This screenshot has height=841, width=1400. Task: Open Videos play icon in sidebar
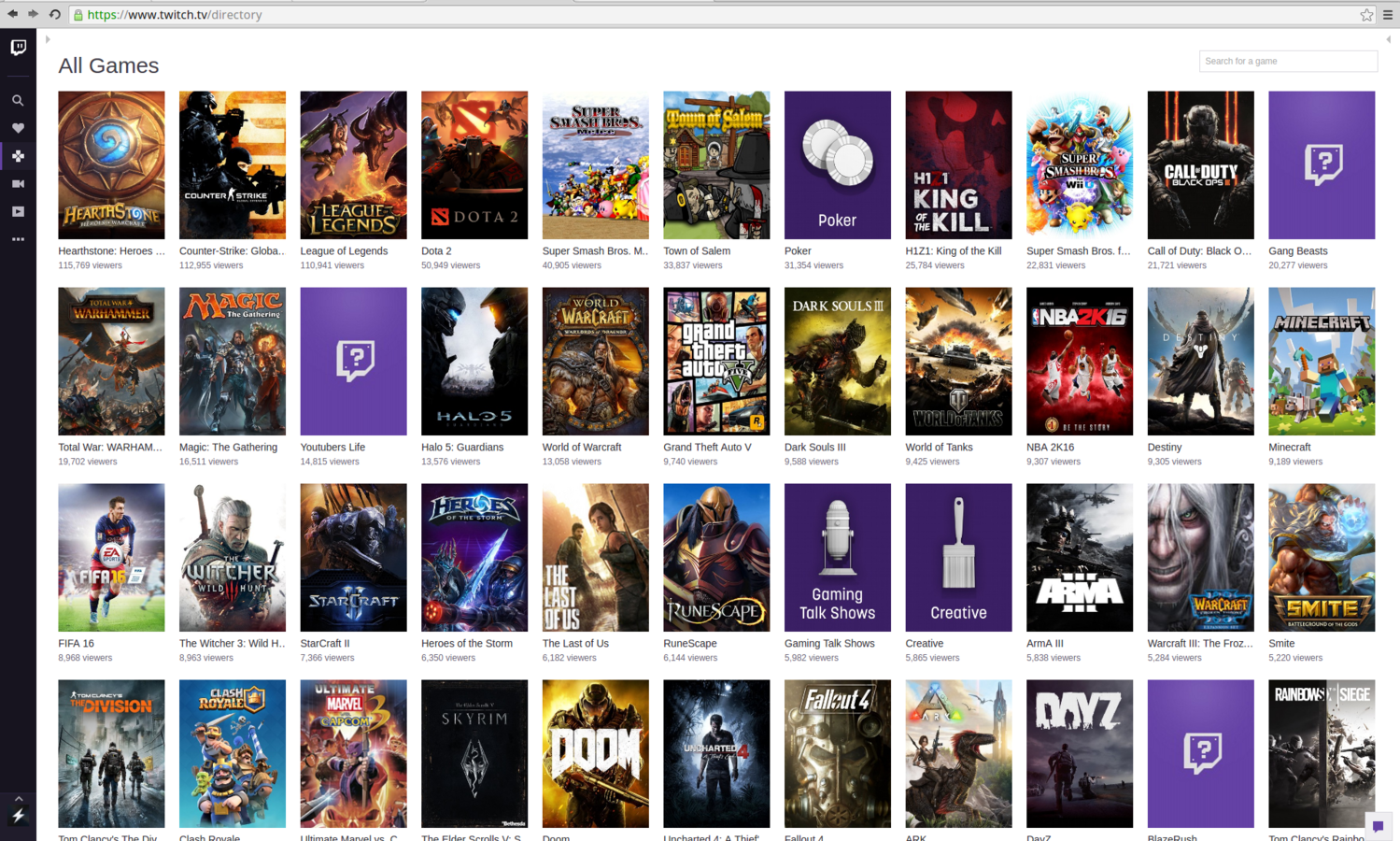point(18,212)
